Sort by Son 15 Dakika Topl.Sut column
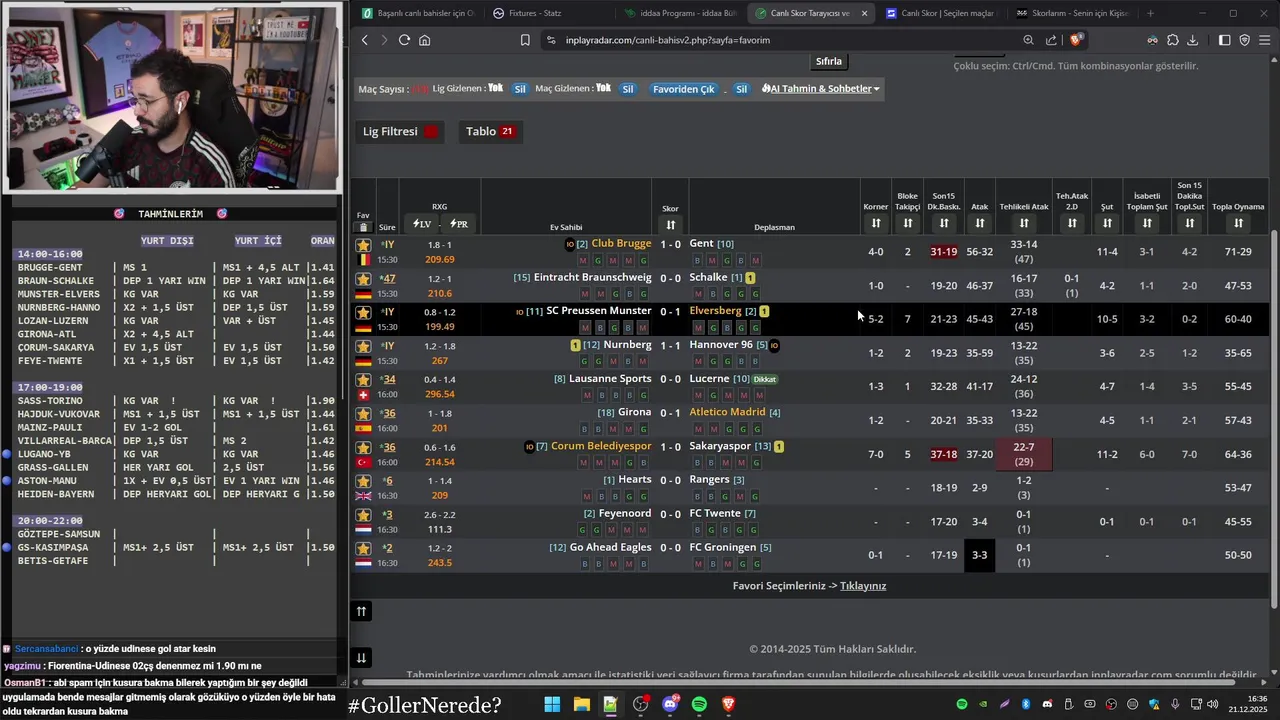The width and height of the screenshot is (1280, 720). (1189, 223)
